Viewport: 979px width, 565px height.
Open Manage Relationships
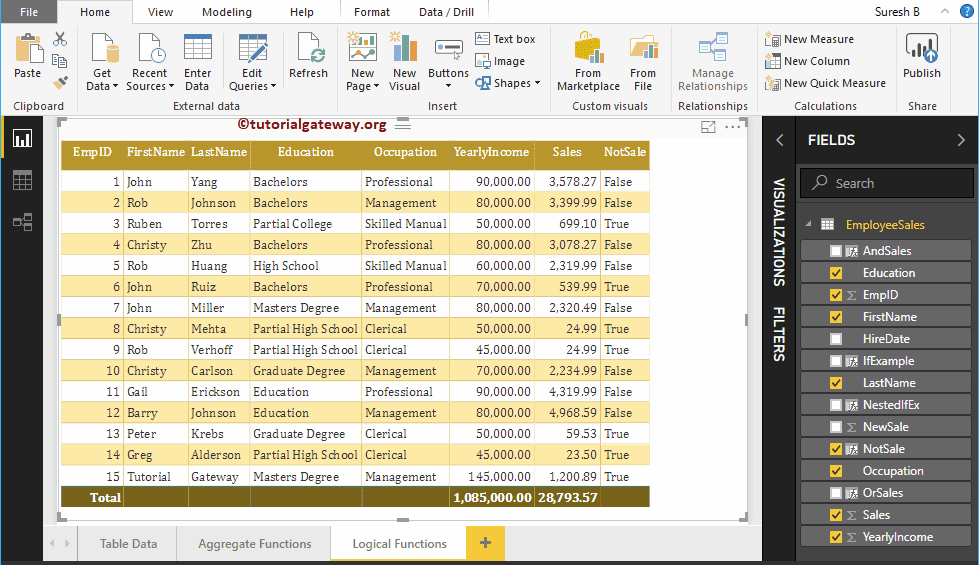[x=713, y=62]
